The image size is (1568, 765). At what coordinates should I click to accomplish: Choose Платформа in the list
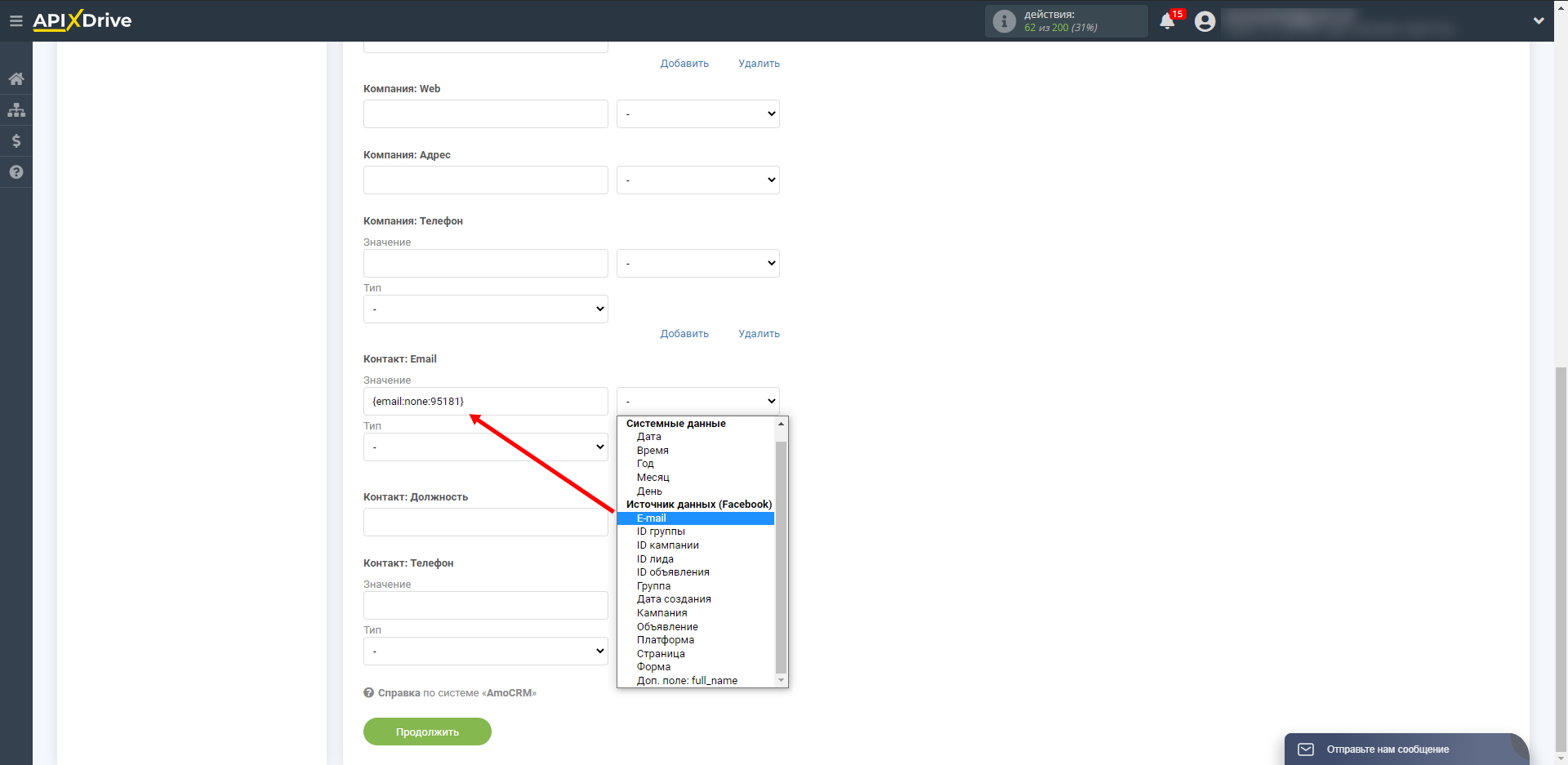(695, 640)
